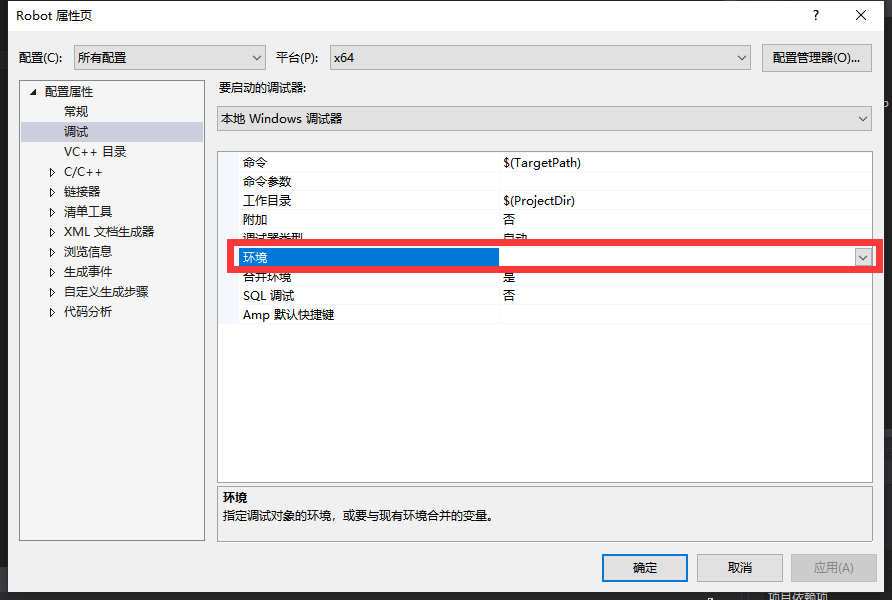Click the 应用(A) Apply button
The image size is (892, 600).
(x=833, y=568)
